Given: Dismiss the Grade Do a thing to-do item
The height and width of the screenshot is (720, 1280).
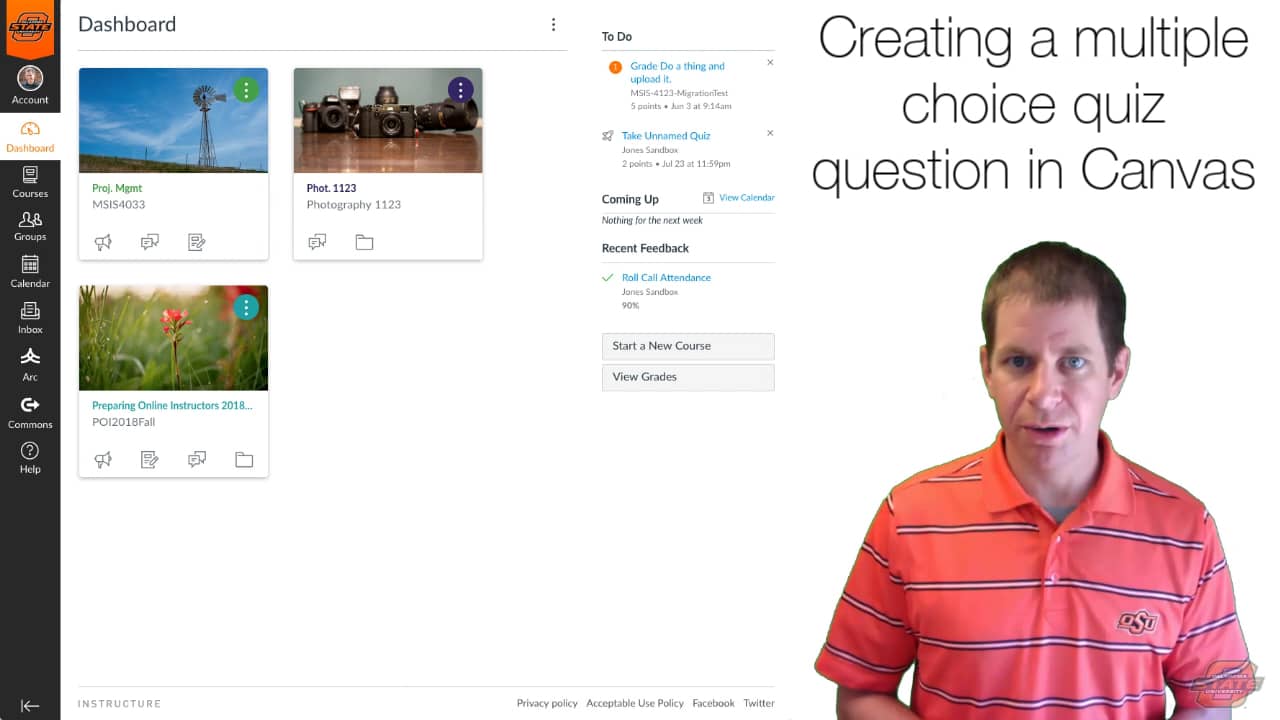Looking at the screenshot, I should pos(770,62).
